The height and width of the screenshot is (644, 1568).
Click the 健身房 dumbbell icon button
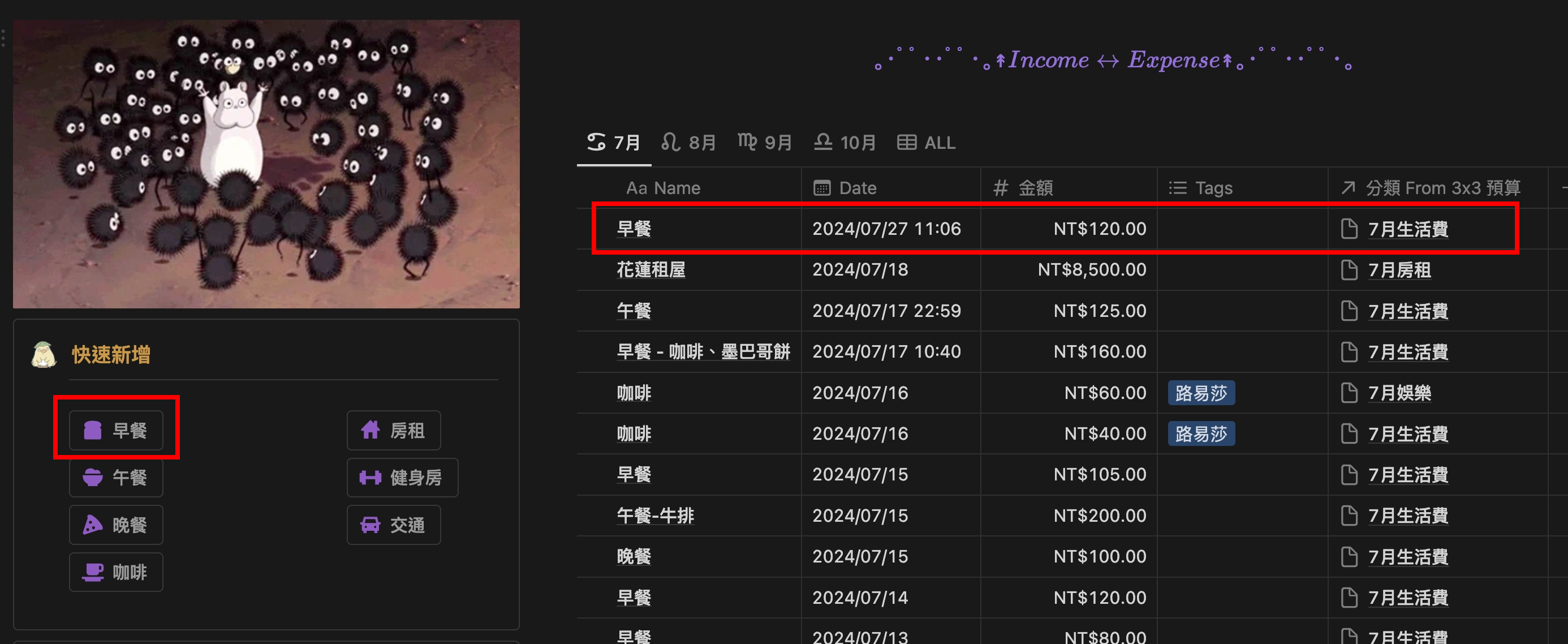coord(402,477)
